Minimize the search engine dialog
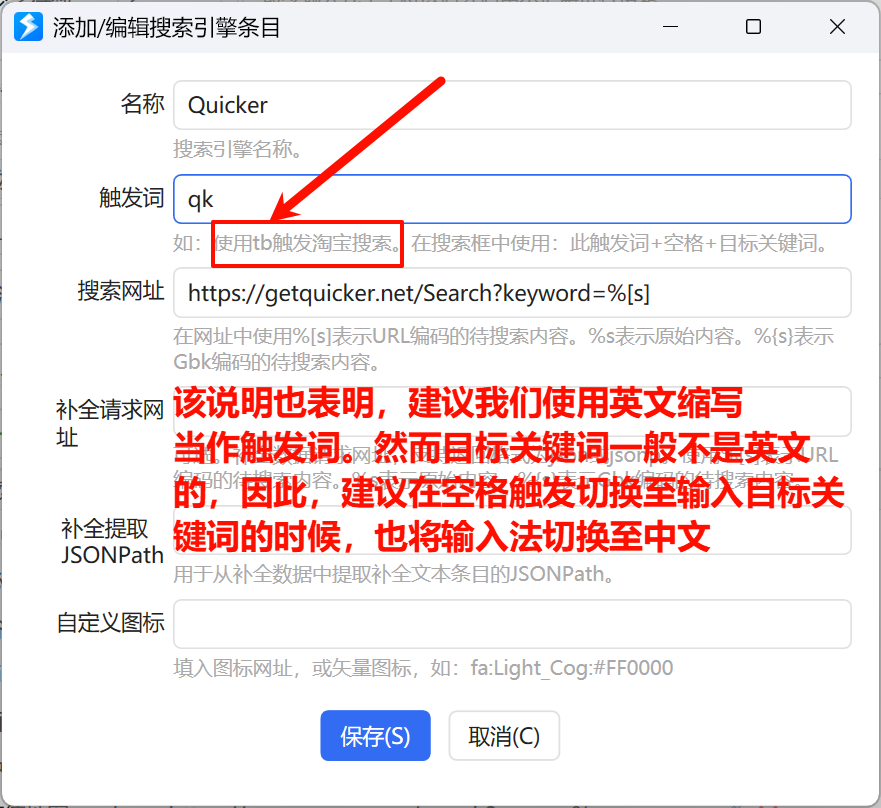 click(x=670, y=26)
